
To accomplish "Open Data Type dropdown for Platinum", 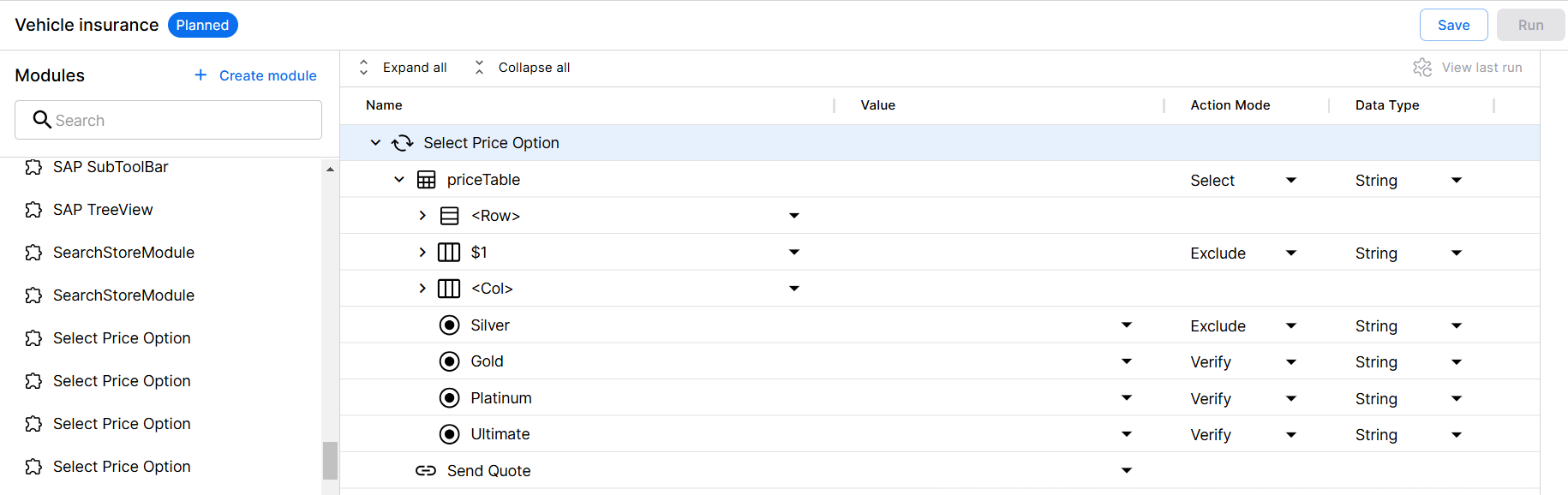I will click(x=1456, y=398).
